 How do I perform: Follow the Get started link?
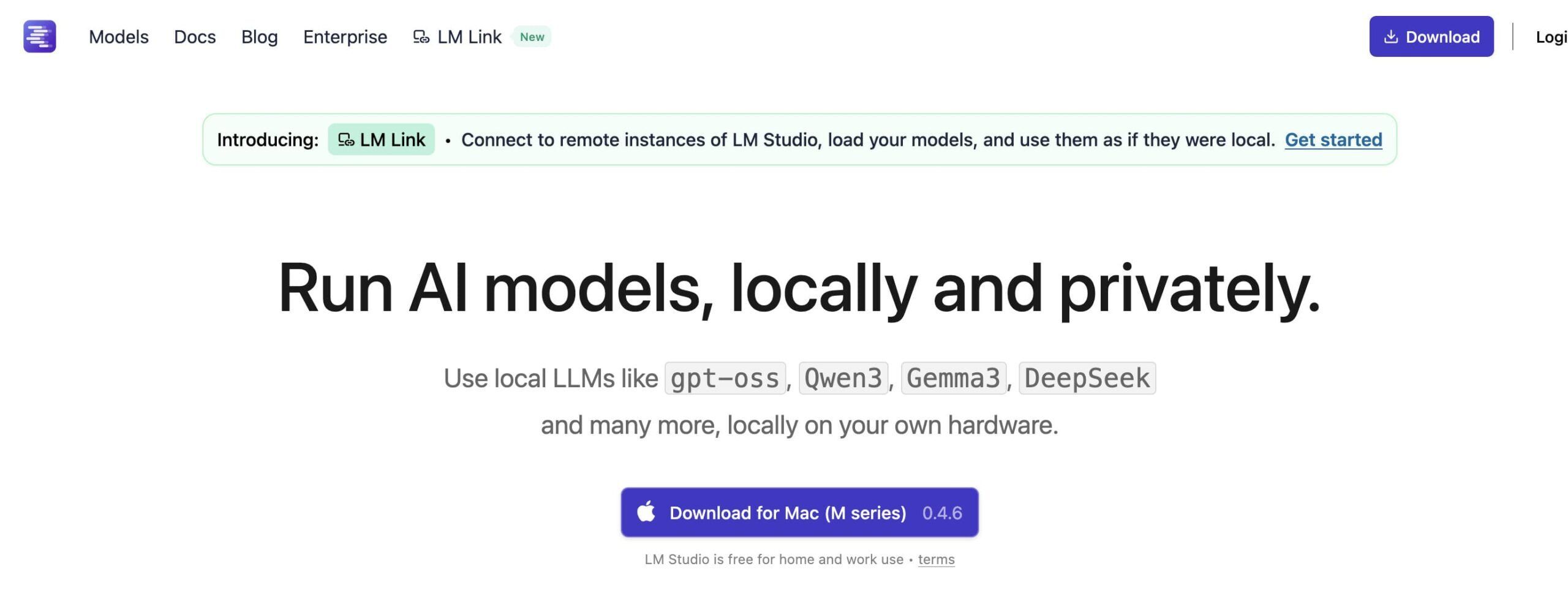click(x=1333, y=140)
